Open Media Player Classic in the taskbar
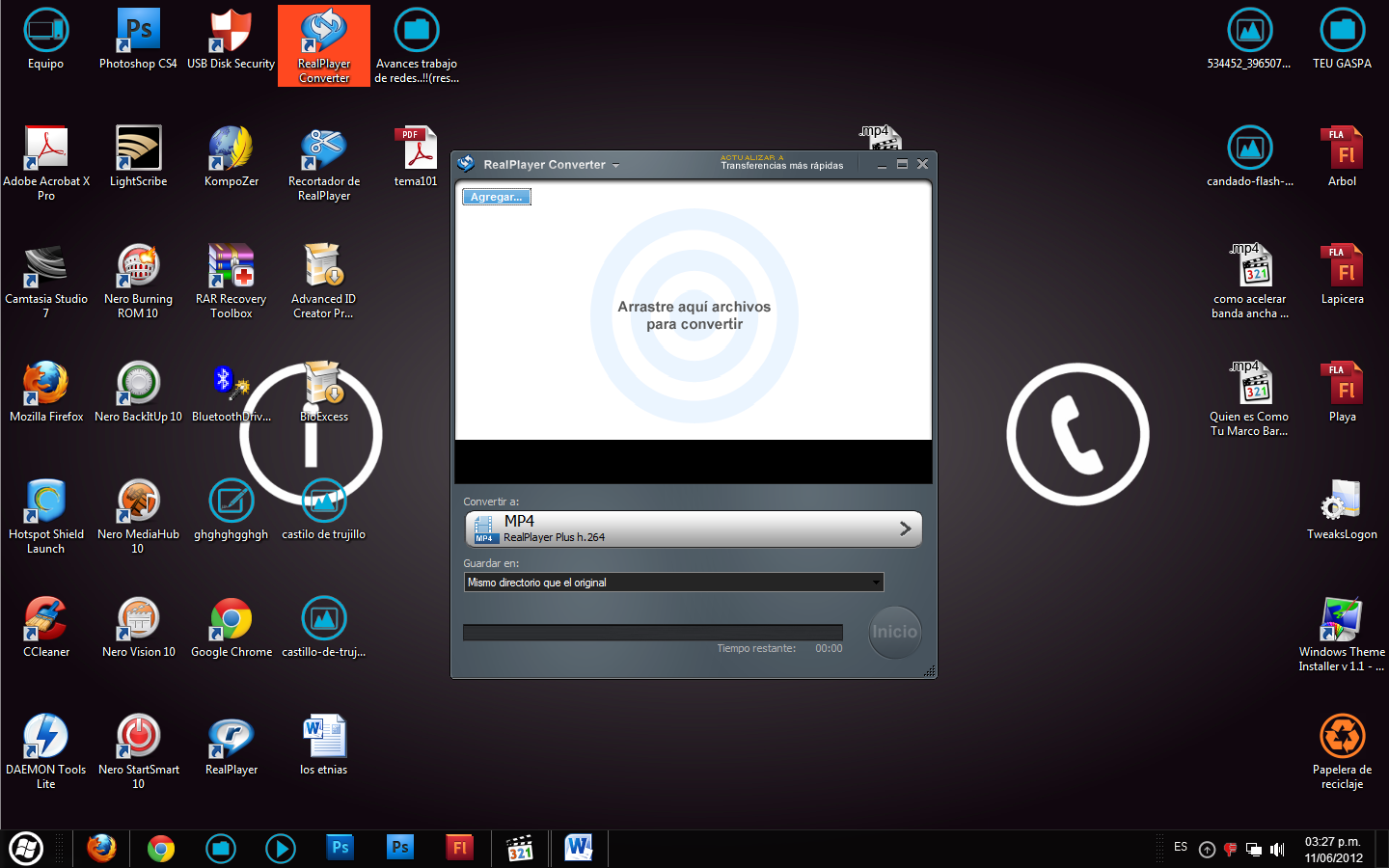 point(520,849)
